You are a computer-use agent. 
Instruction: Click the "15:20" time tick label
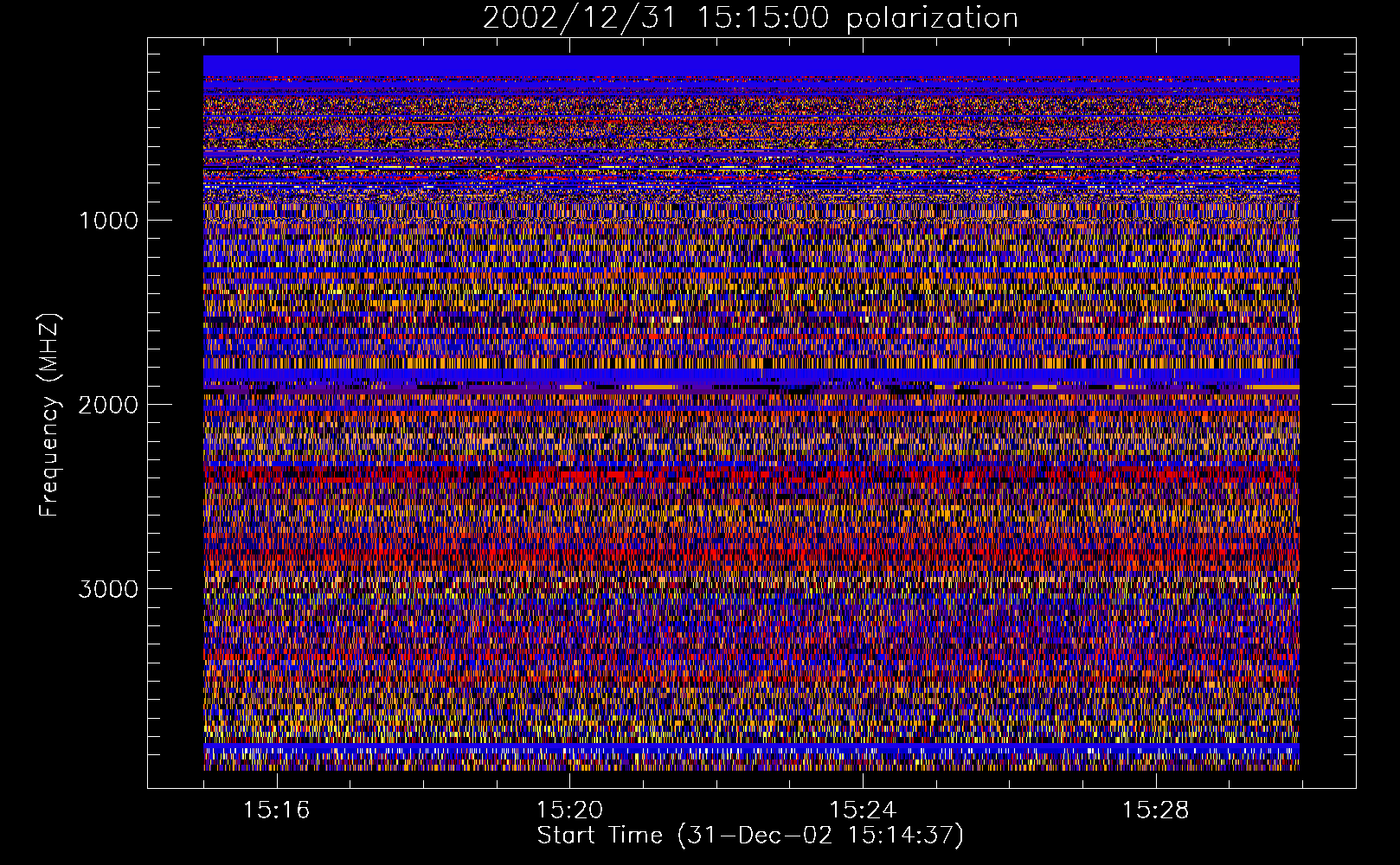point(569,810)
